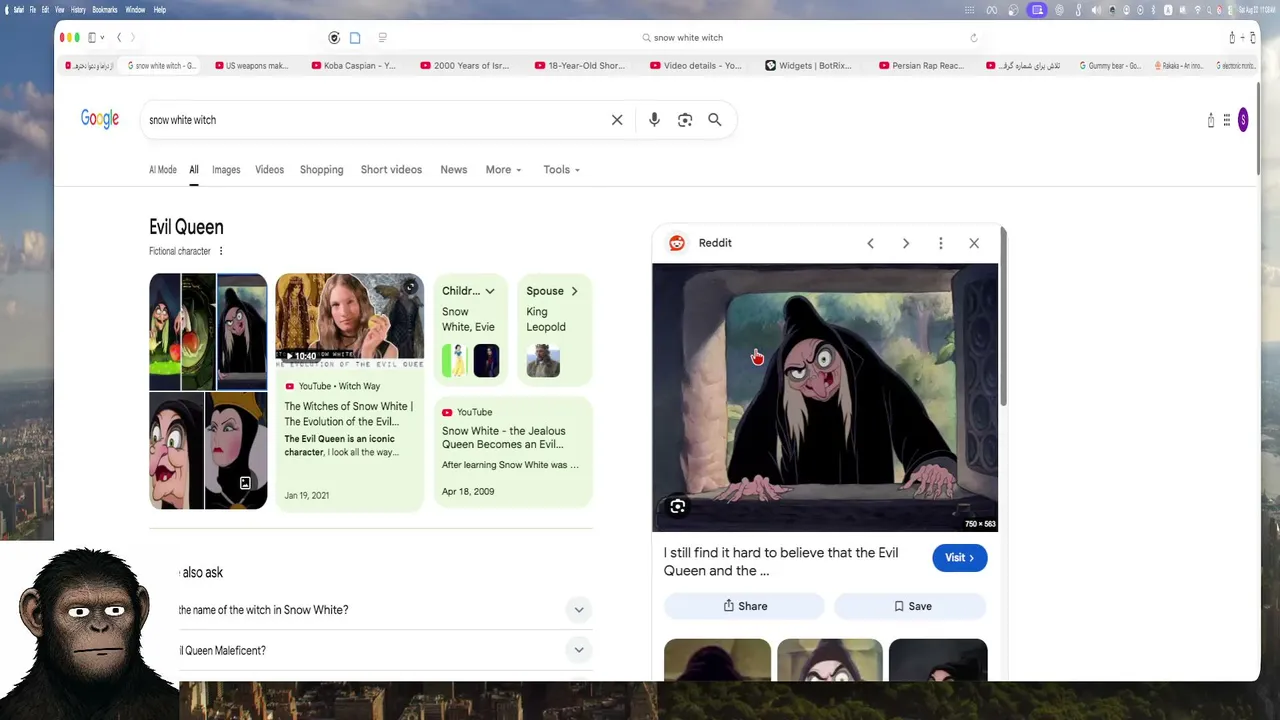1280x720 pixels.
Task: Expand the Spouse card arrow
Action: (574, 291)
